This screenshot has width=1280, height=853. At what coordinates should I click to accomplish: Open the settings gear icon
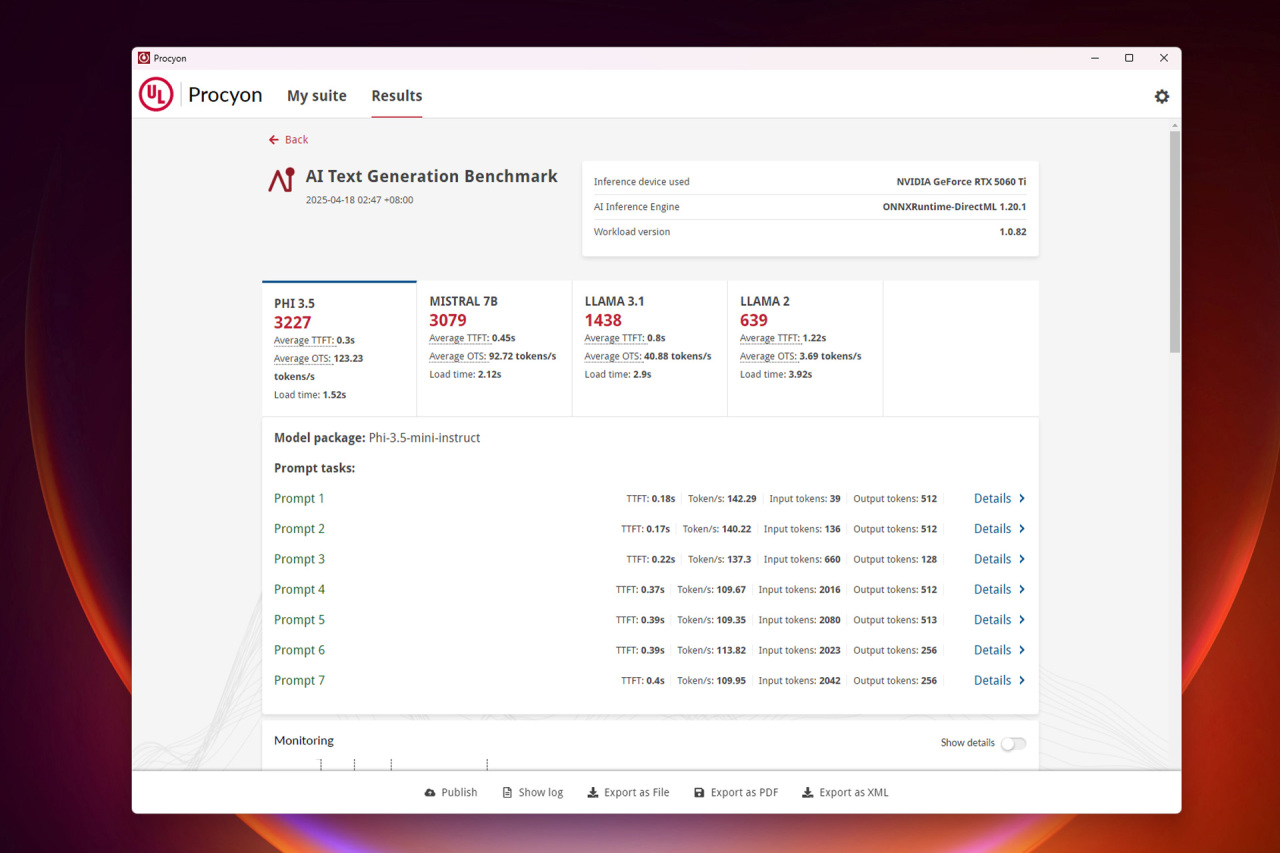[x=1161, y=96]
